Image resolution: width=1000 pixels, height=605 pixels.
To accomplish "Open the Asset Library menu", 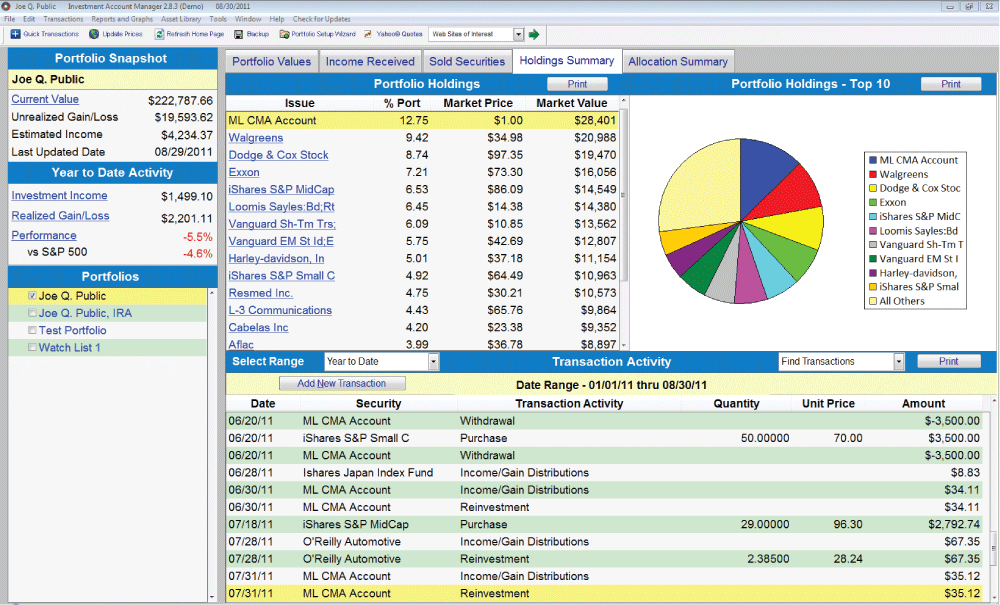I will coord(181,19).
